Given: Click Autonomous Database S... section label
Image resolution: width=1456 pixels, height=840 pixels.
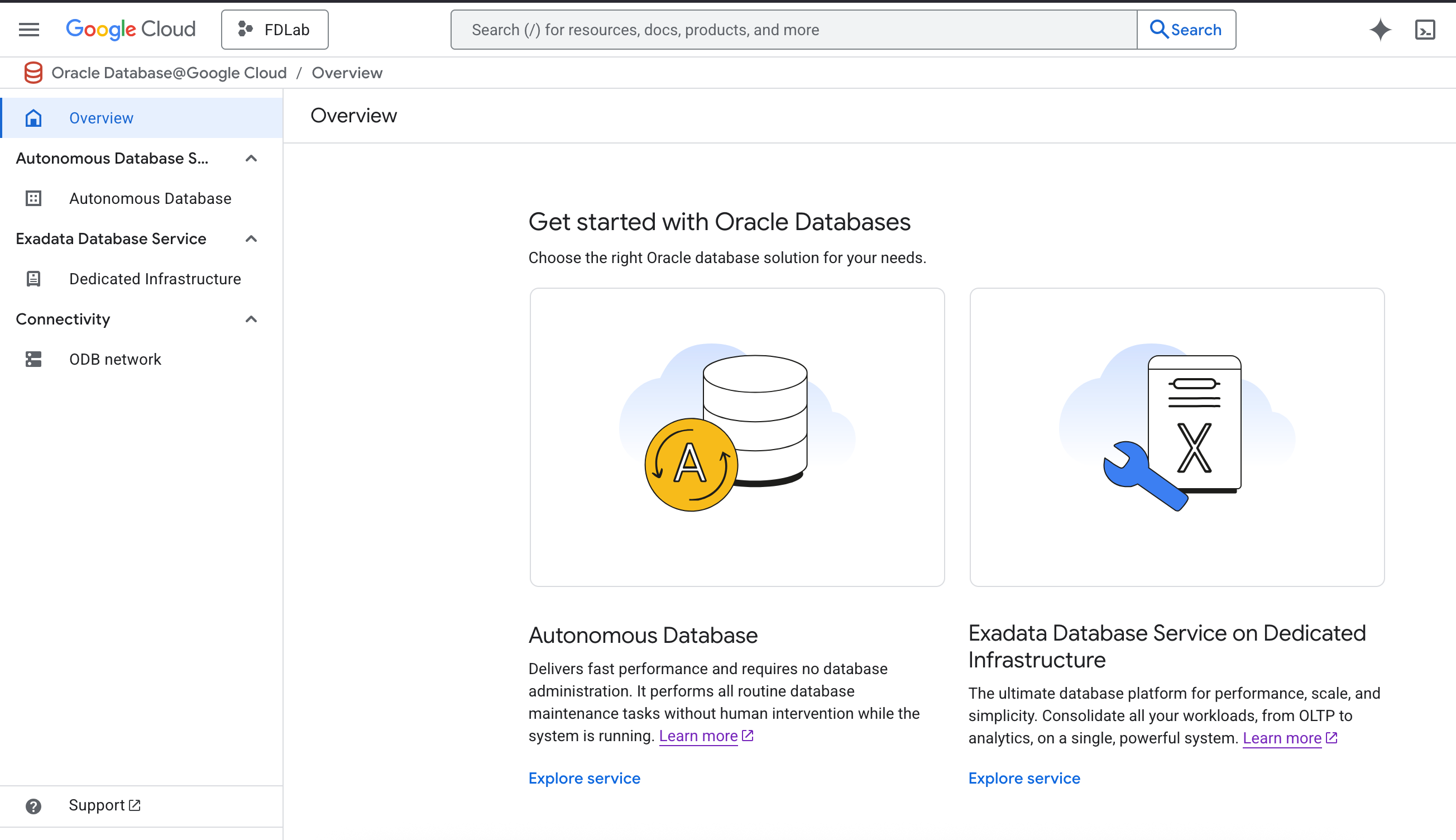Looking at the screenshot, I should pyautogui.click(x=112, y=158).
